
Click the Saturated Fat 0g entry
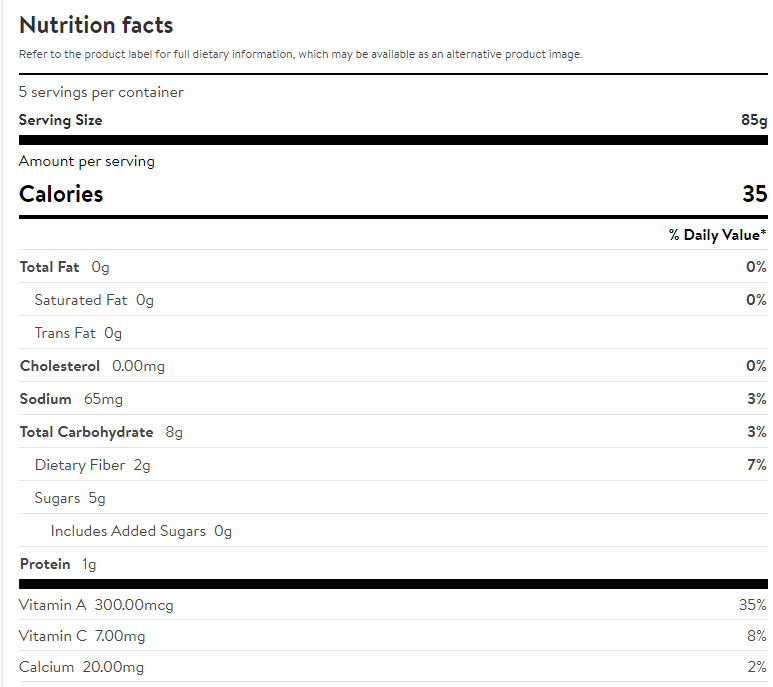coord(94,300)
